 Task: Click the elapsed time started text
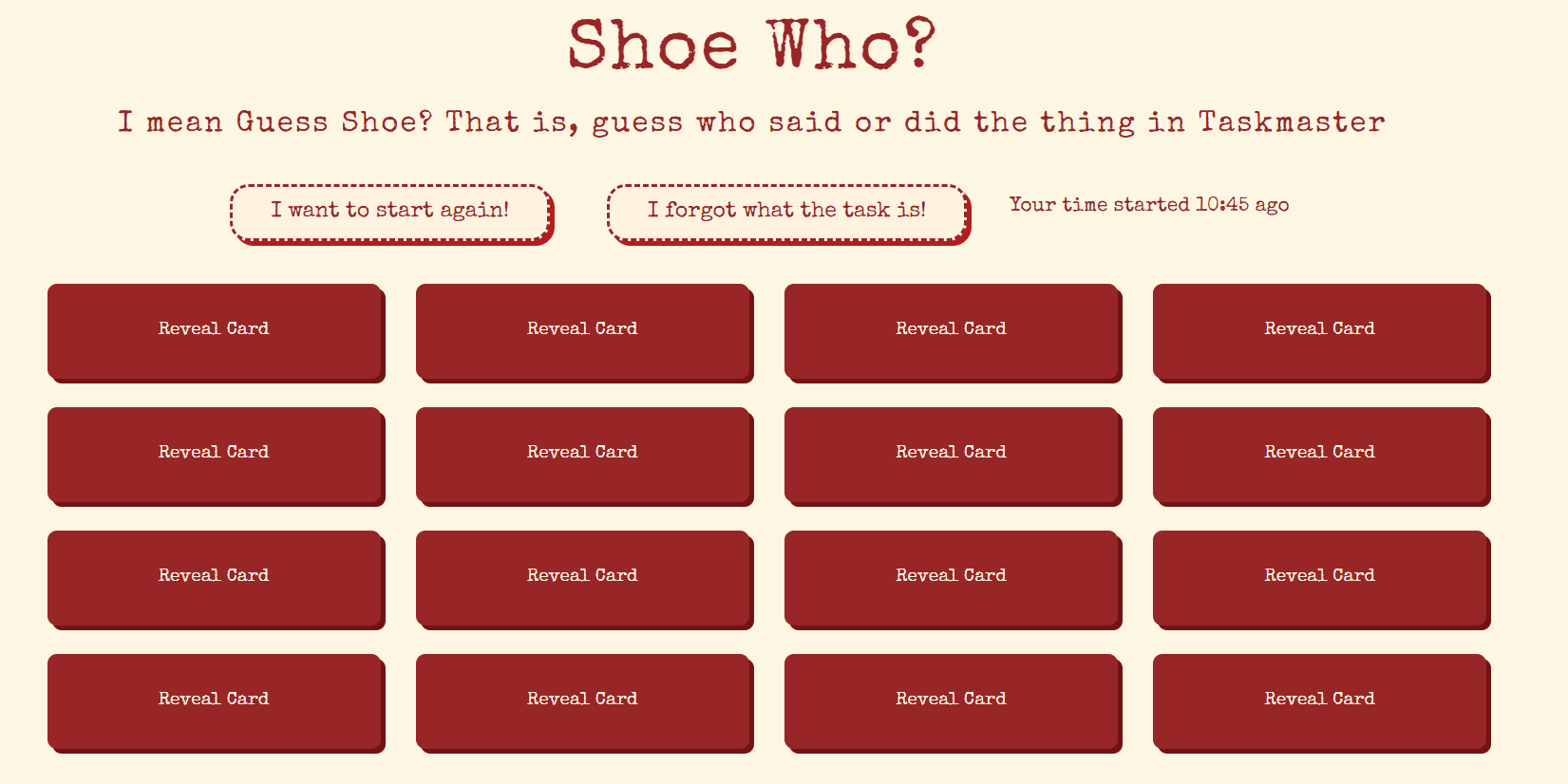click(x=1148, y=205)
